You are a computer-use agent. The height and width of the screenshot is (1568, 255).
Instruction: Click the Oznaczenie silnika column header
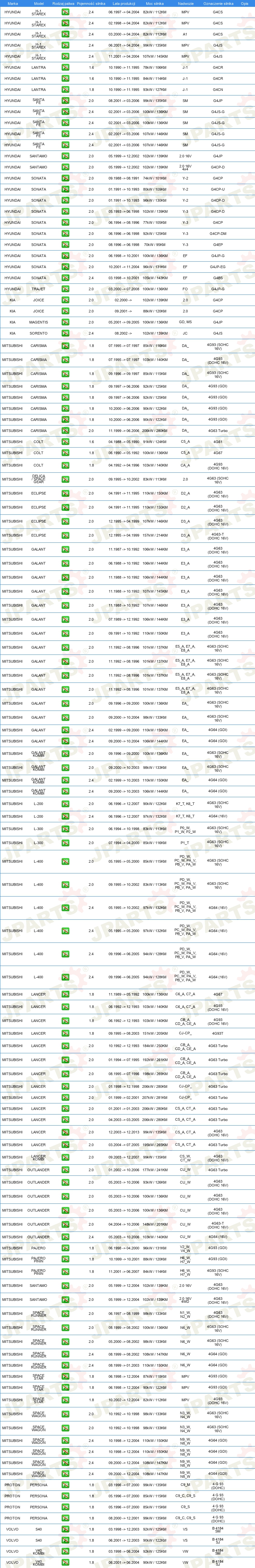[x=218, y=3]
